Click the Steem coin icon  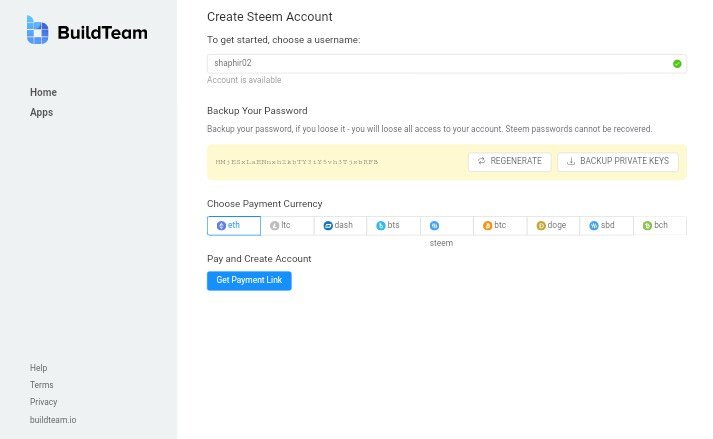pos(434,226)
